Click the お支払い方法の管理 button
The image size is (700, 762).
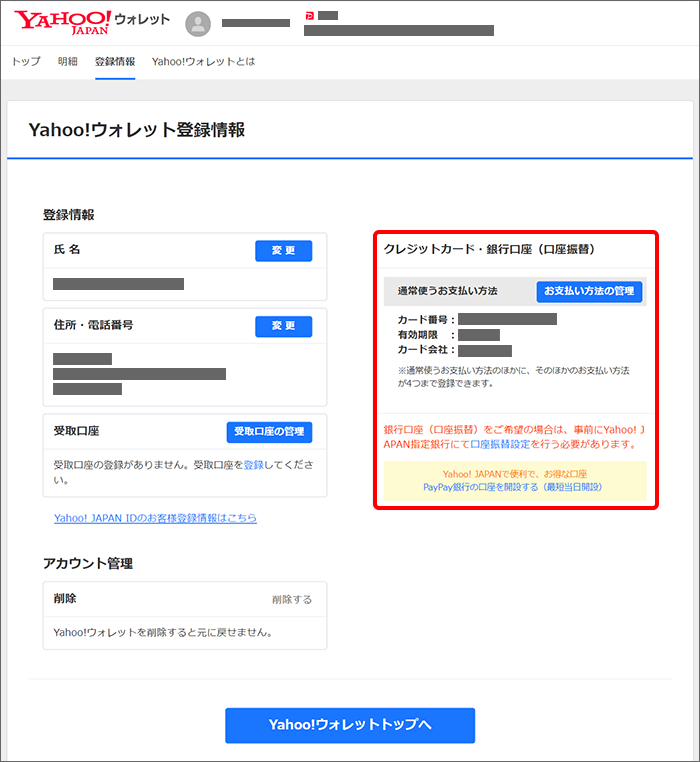[x=589, y=291]
